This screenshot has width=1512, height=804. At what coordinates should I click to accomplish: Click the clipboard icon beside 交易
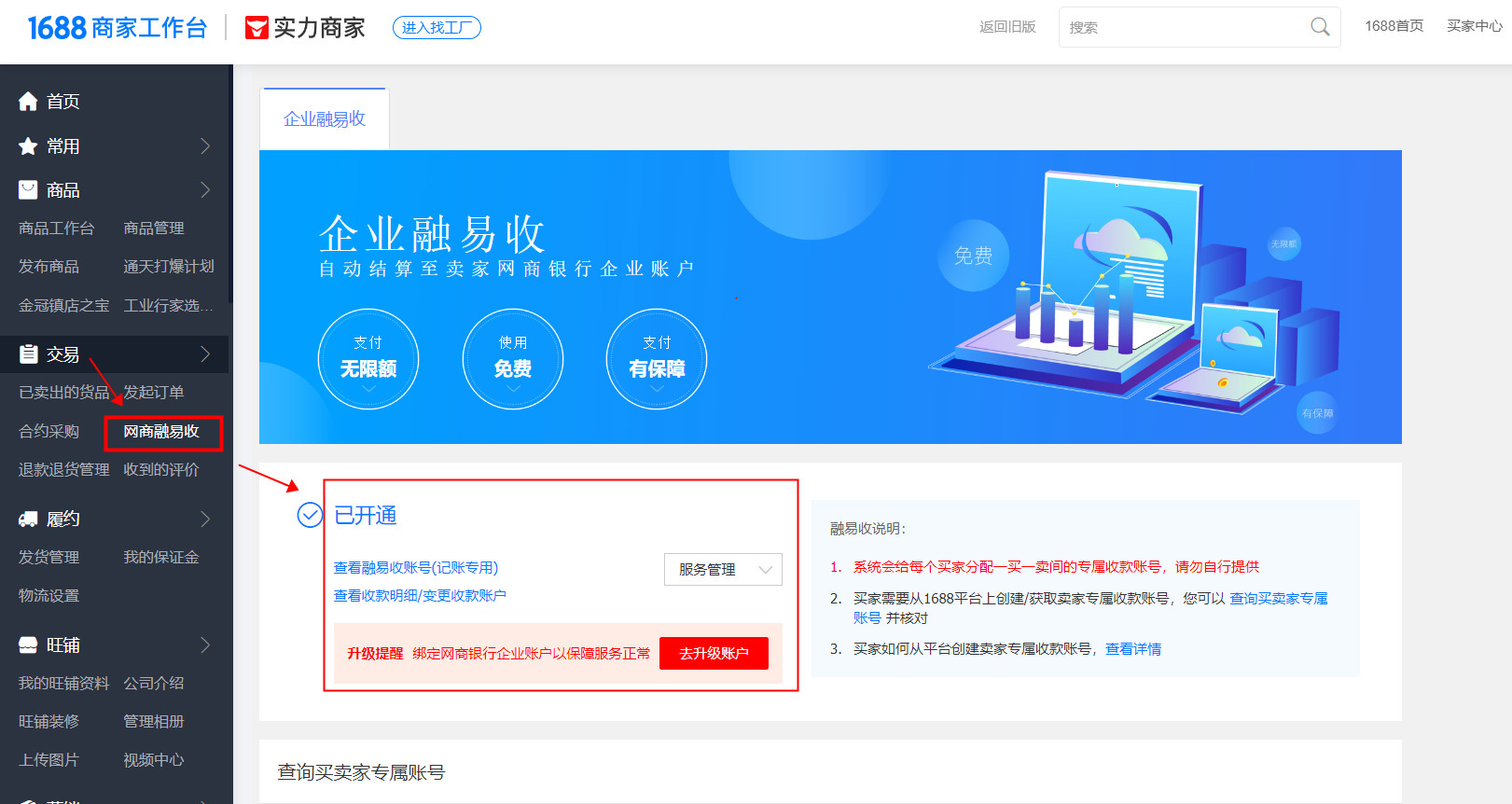(x=28, y=354)
